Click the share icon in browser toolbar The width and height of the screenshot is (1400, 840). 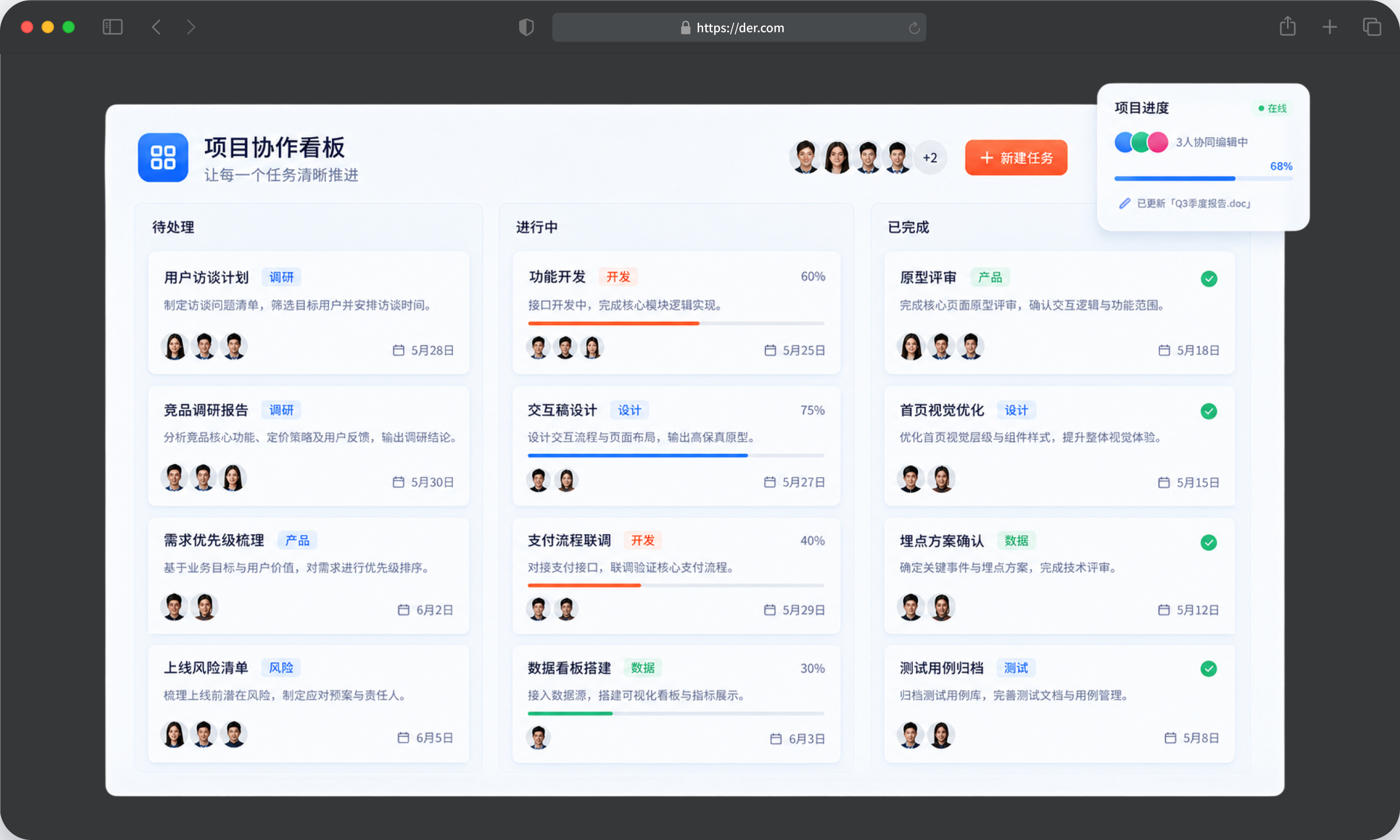click(x=1288, y=26)
